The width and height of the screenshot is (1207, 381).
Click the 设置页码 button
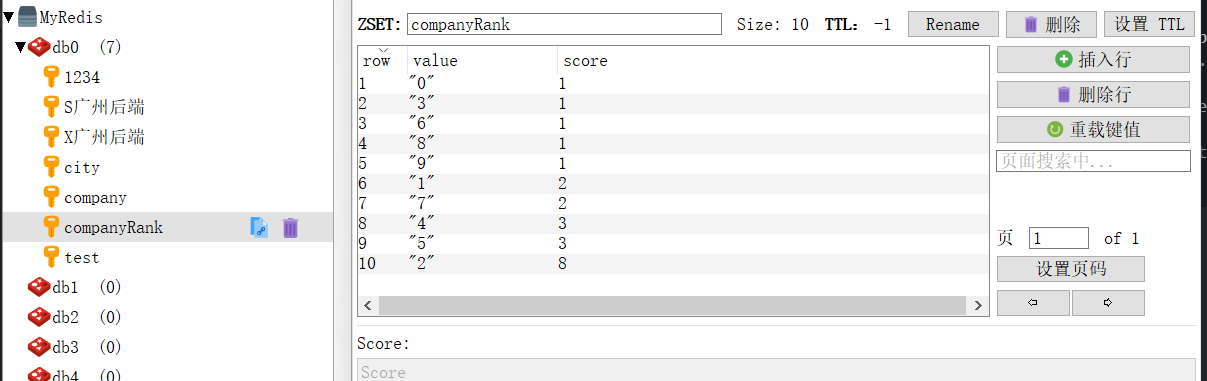coord(1071,268)
